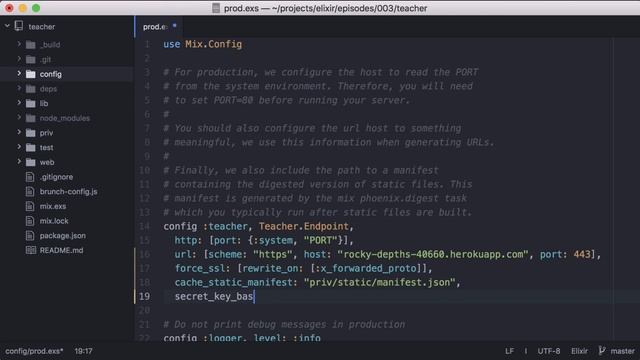Viewport: 640px width, 360px height.
Task: Open the UTF-8 encoding selector
Action: (x=549, y=351)
